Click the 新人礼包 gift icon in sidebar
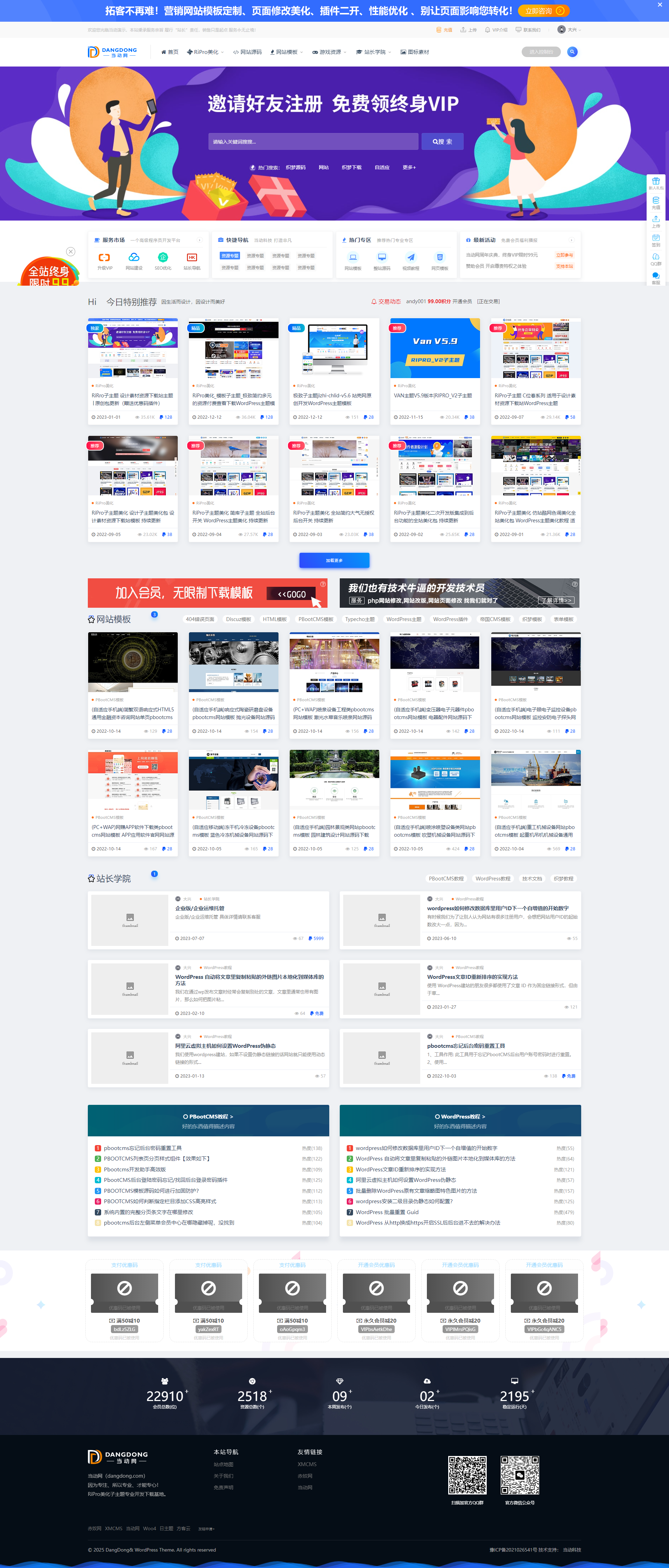 click(656, 181)
